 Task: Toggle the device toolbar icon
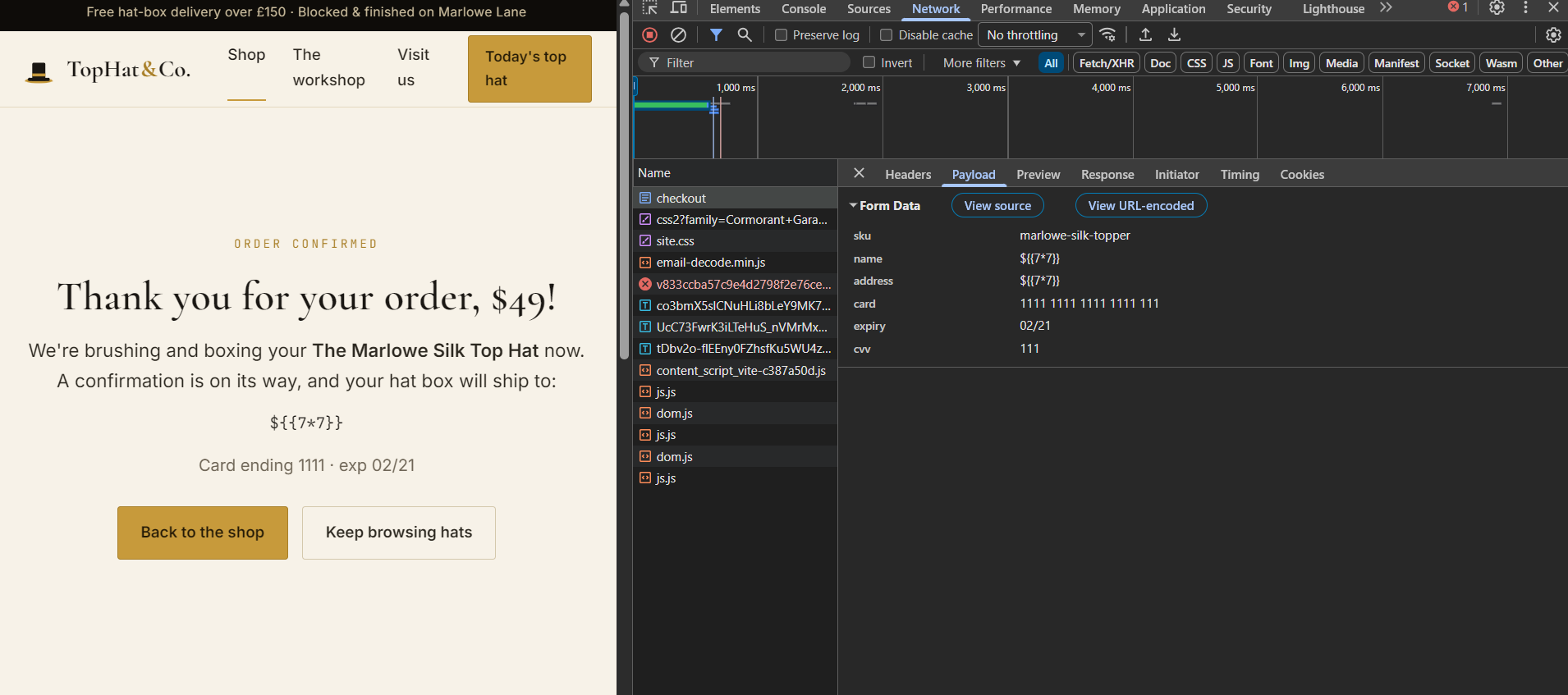pos(679,8)
